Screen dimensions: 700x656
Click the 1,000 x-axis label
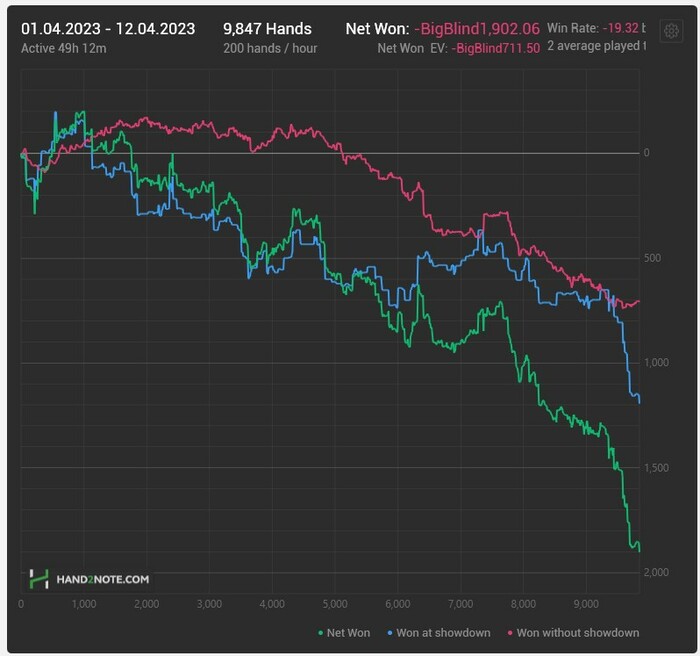coord(84,604)
